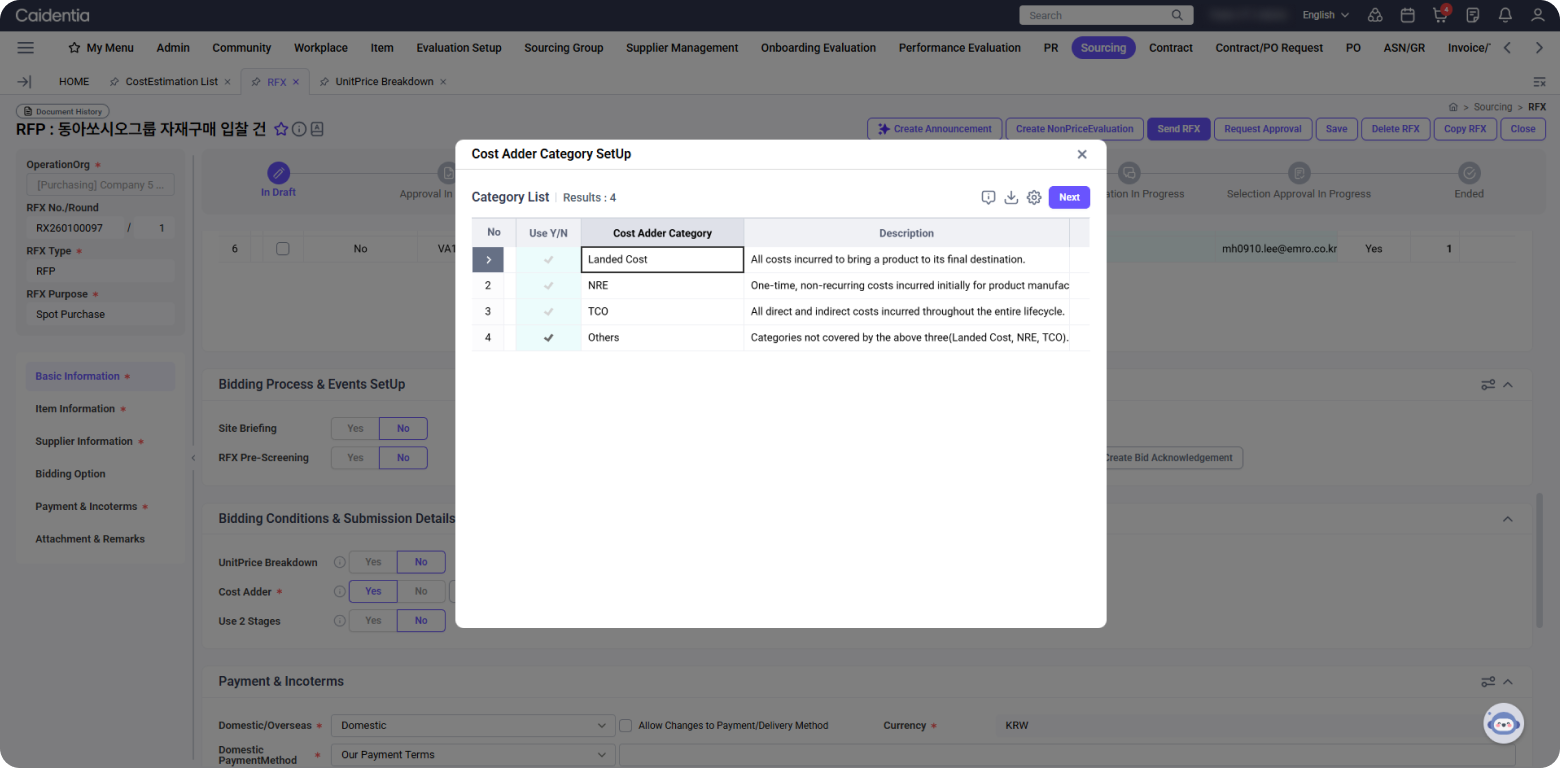Click the chatbot assistant icon

tap(1502, 723)
